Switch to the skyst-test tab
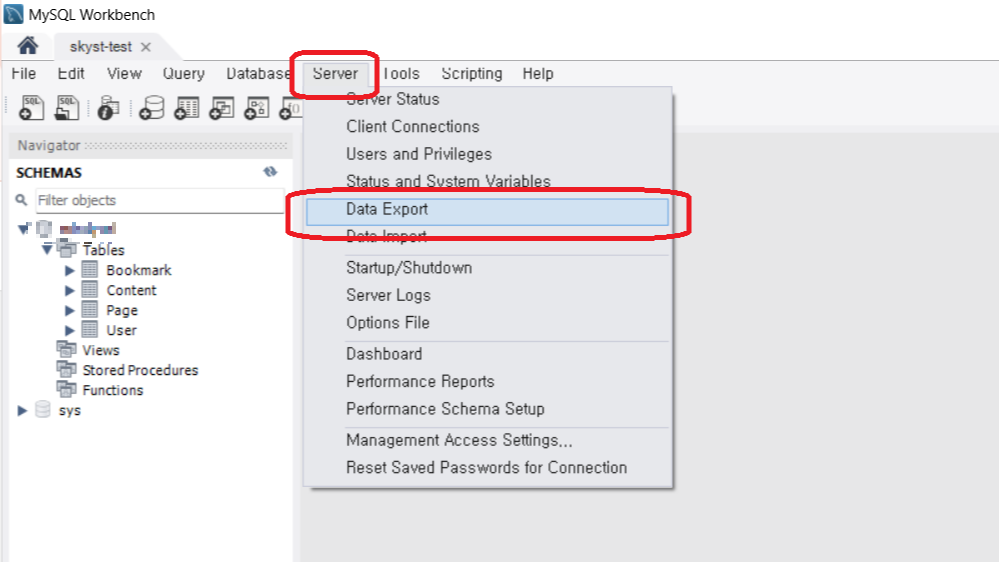 coord(101,47)
